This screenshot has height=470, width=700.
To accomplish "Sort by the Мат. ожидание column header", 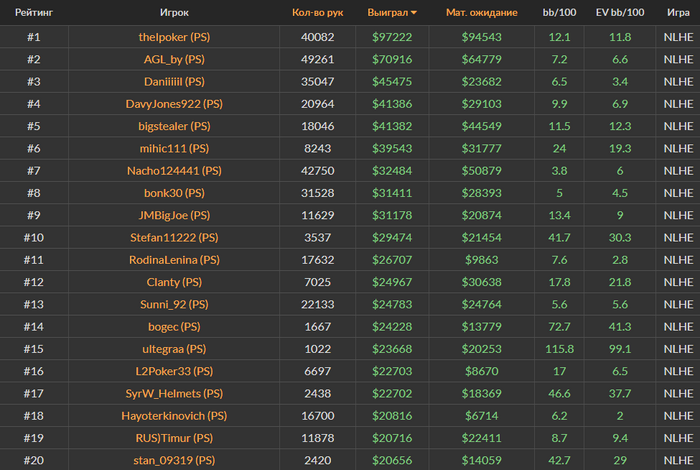I will coord(482,12).
